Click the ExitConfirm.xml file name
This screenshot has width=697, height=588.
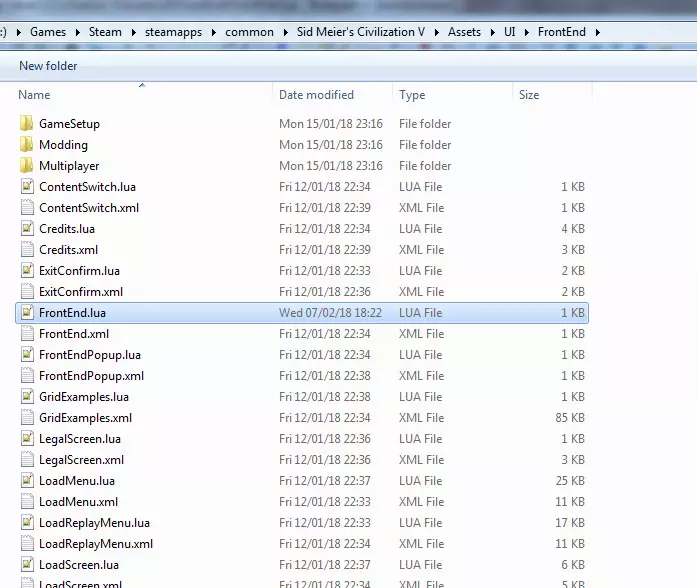81,292
